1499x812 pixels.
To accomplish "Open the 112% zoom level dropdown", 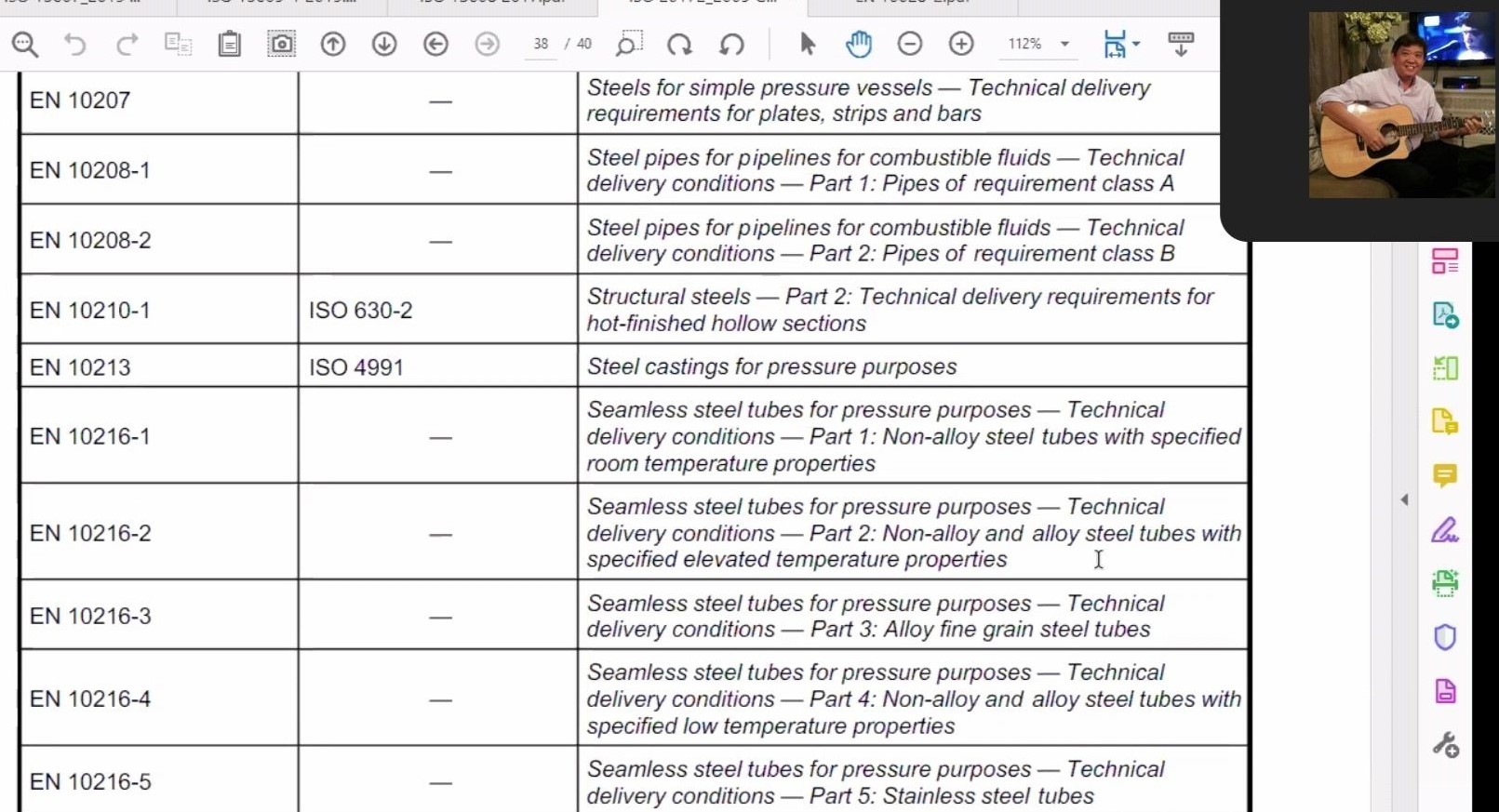I will pyautogui.click(x=1064, y=44).
